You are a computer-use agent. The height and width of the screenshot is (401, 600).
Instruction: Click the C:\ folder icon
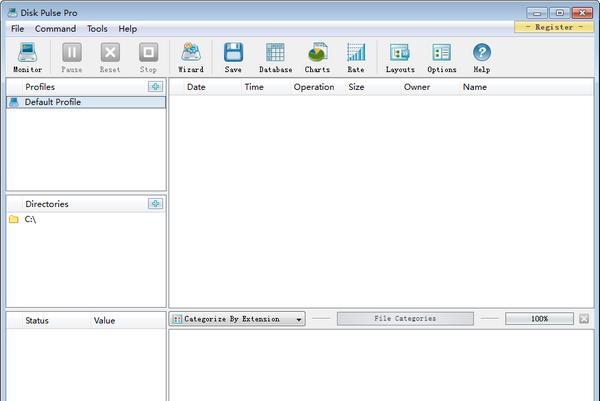tap(14, 219)
